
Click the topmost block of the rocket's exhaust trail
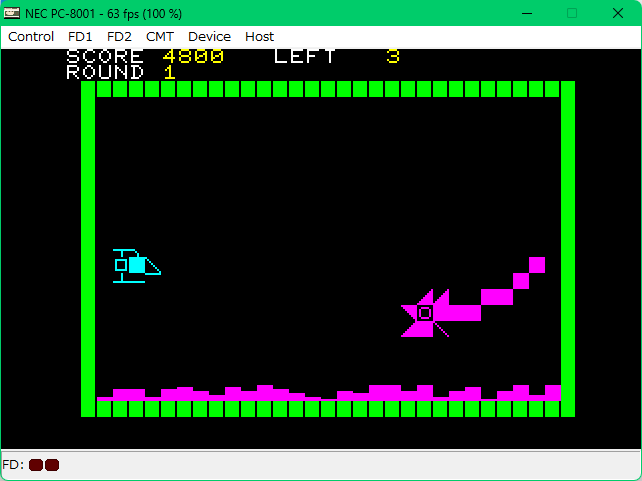point(537,264)
